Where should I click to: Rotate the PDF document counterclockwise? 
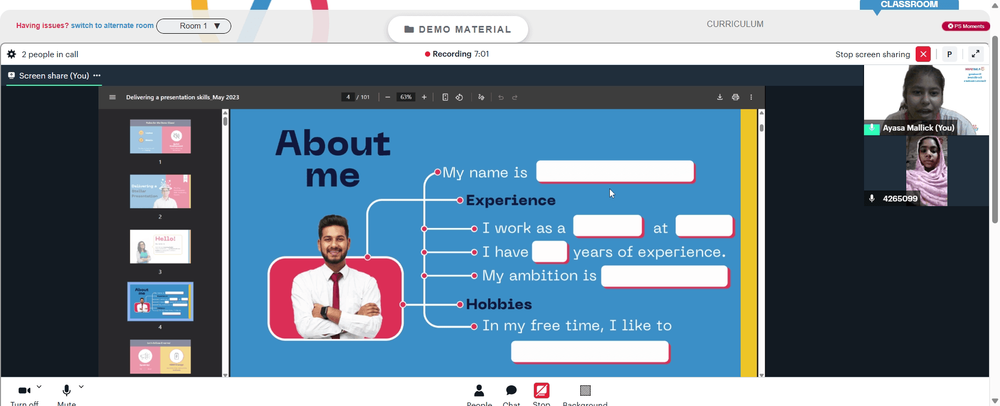click(459, 98)
